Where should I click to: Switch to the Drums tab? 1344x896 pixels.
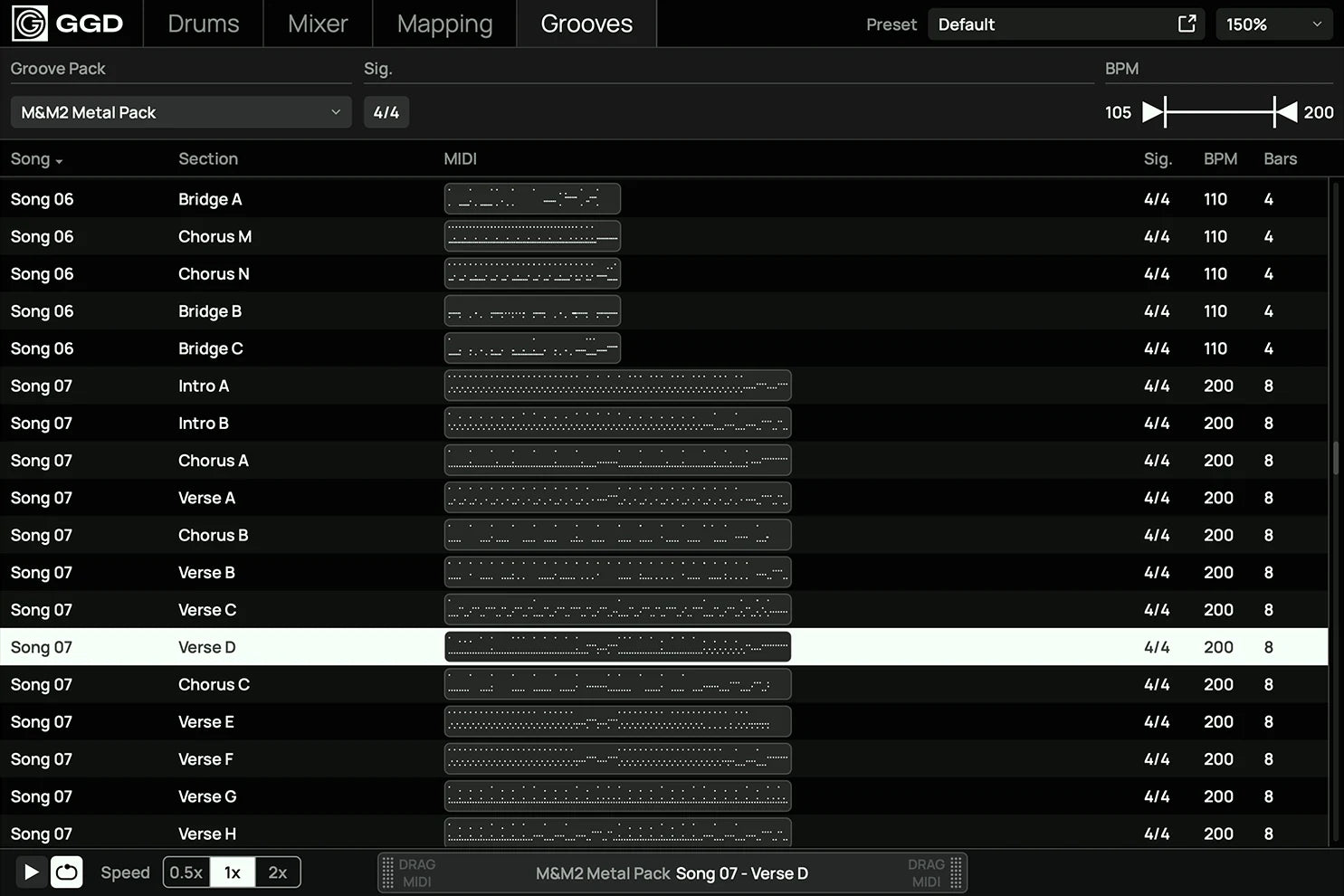(x=204, y=24)
